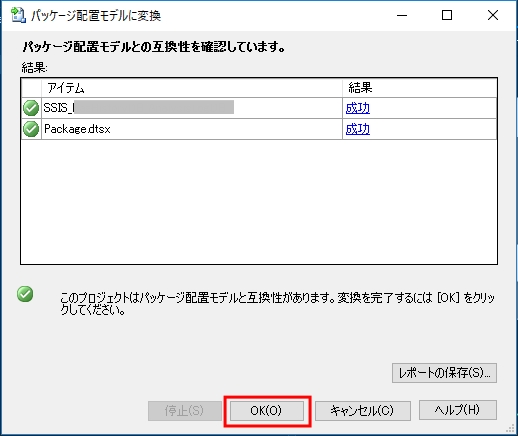Select the SSIS_ project row name
The width and height of the screenshot is (518, 436).
(x=139, y=108)
